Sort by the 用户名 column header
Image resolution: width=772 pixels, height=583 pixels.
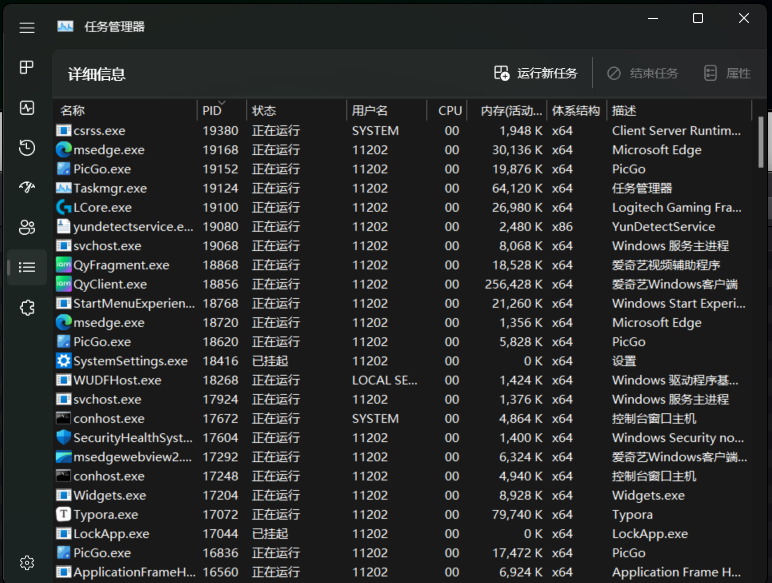pyautogui.click(x=386, y=110)
